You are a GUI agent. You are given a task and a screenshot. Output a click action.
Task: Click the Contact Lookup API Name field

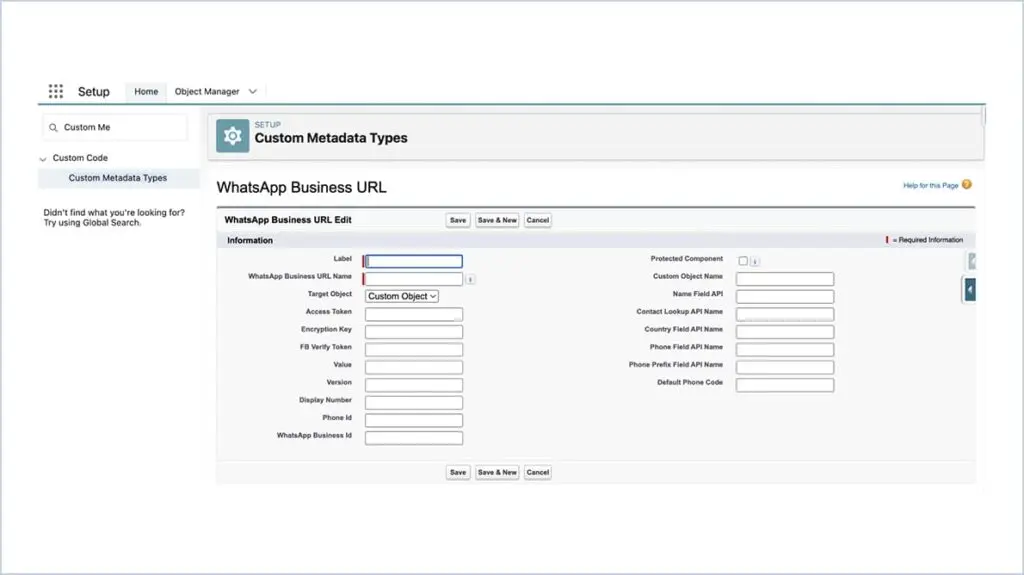pos(784,314)
